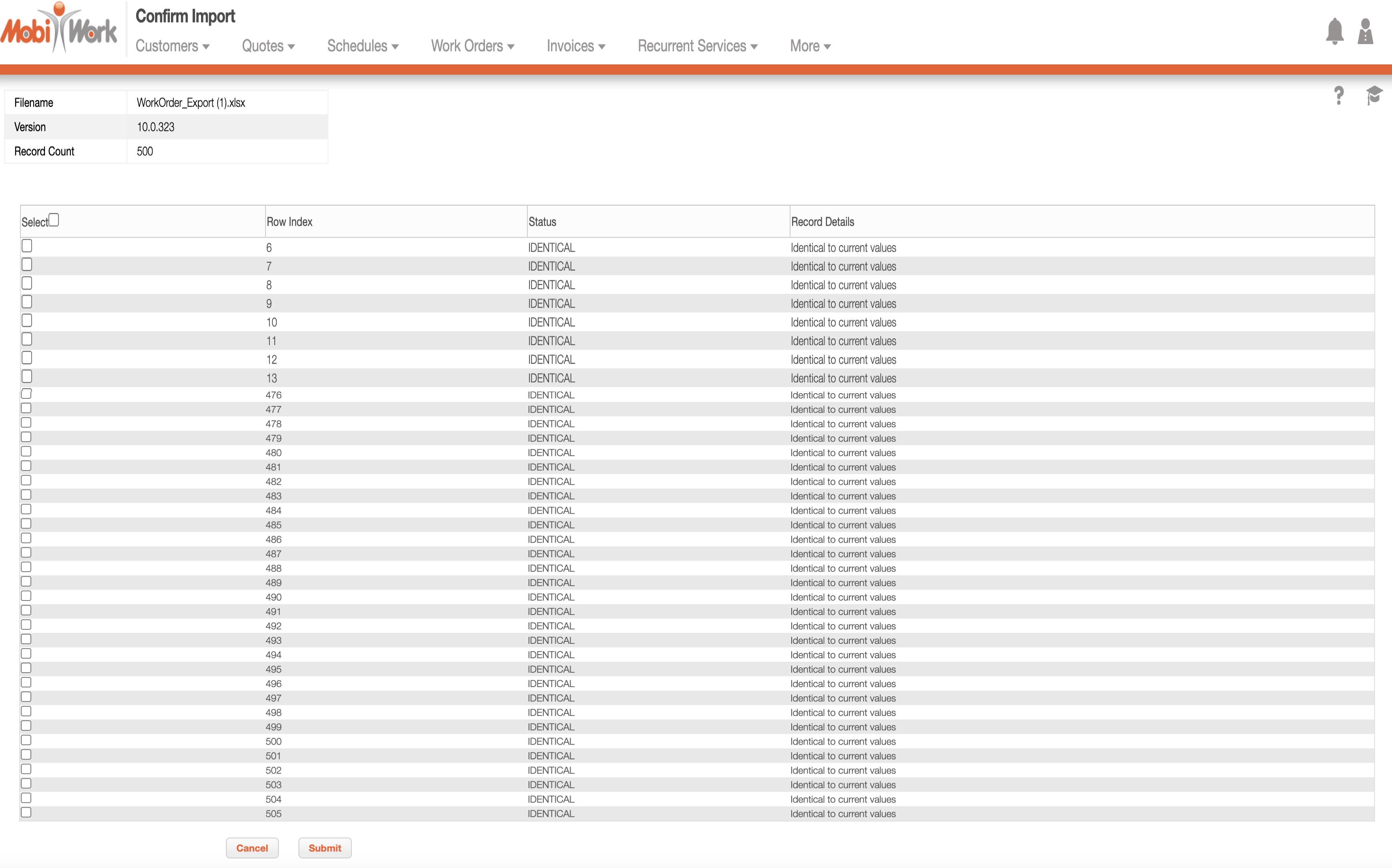1392x868 pixels.
Task: Click the Row Index column header
Action: (289, 221)
